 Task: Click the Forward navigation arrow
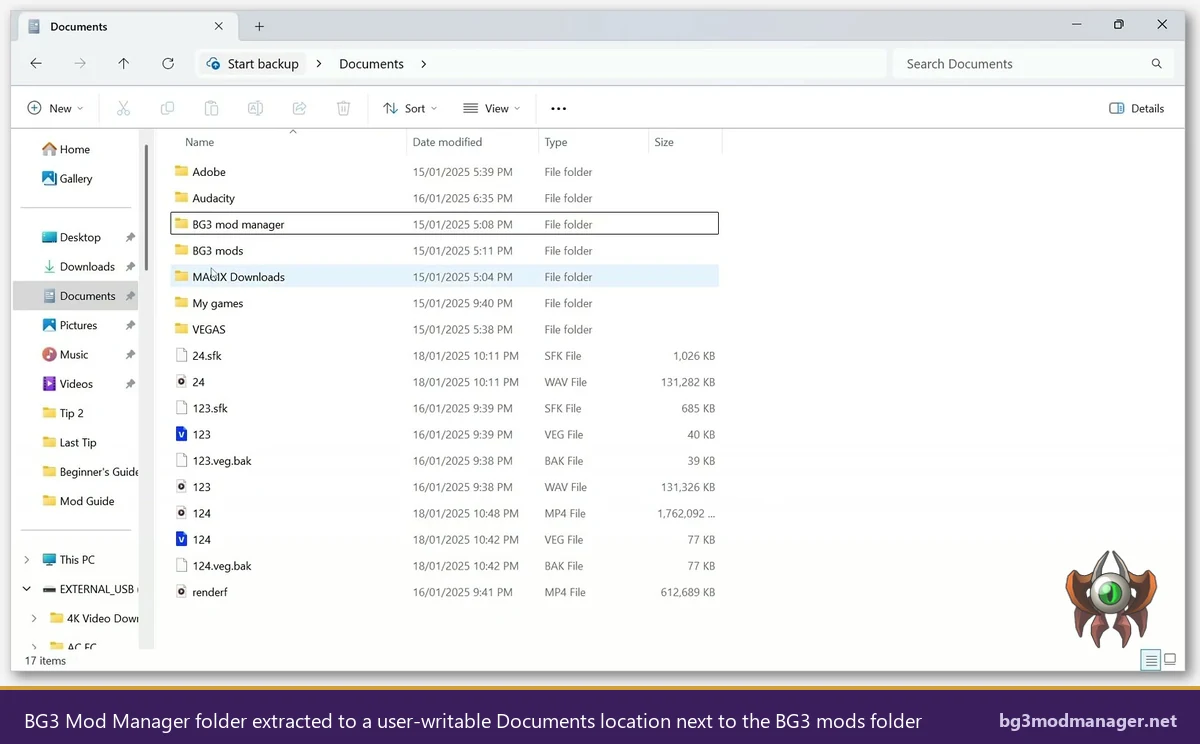click(80, 63)
